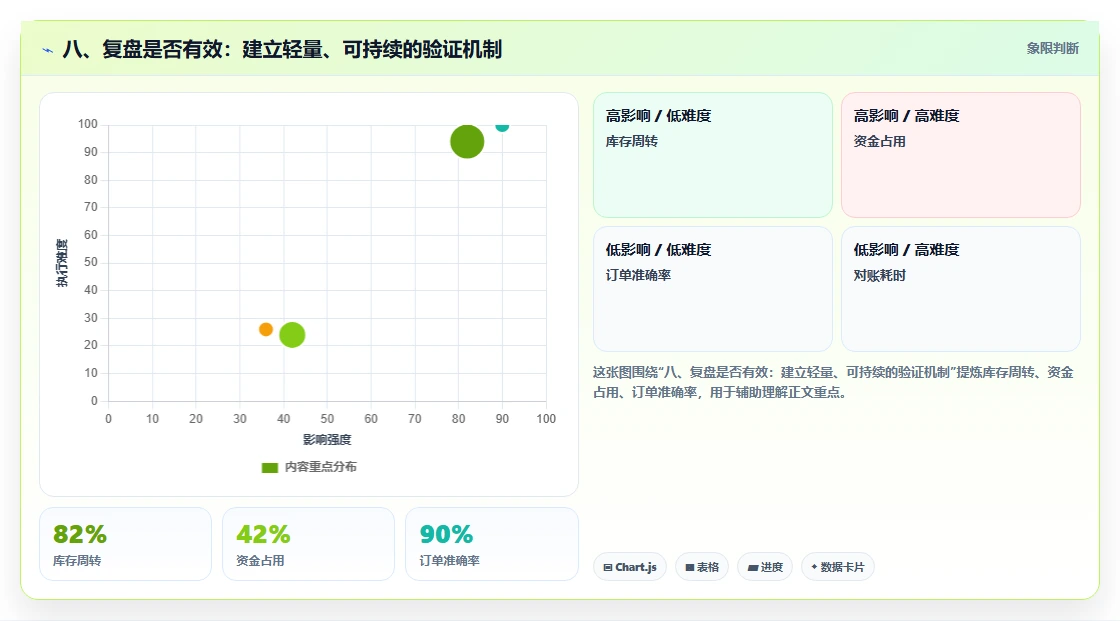This screenshot has width=1120, height=621.
Task: Open the 90% 订单准确率 stat card
Action: 491,544
